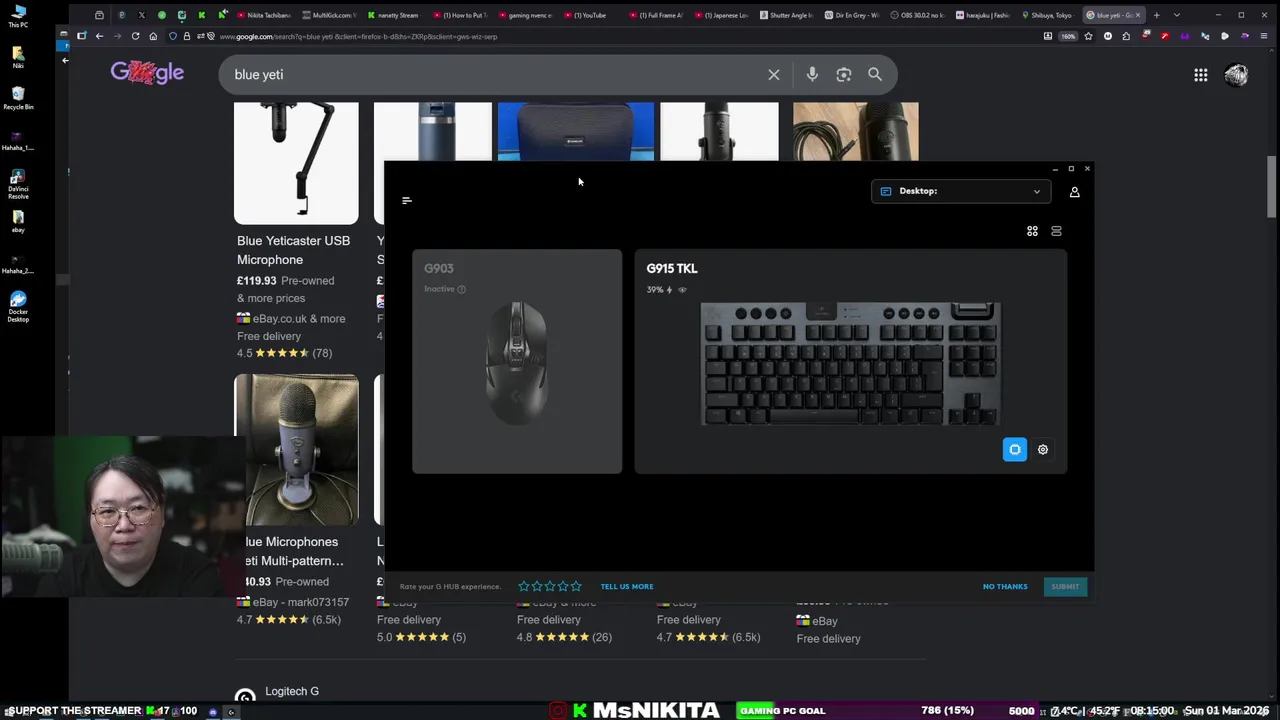The height and width of the screenshot is (720, 1280).
Task: Switch to OBS 30.0.2 browser tab
Action: (918, 15)
